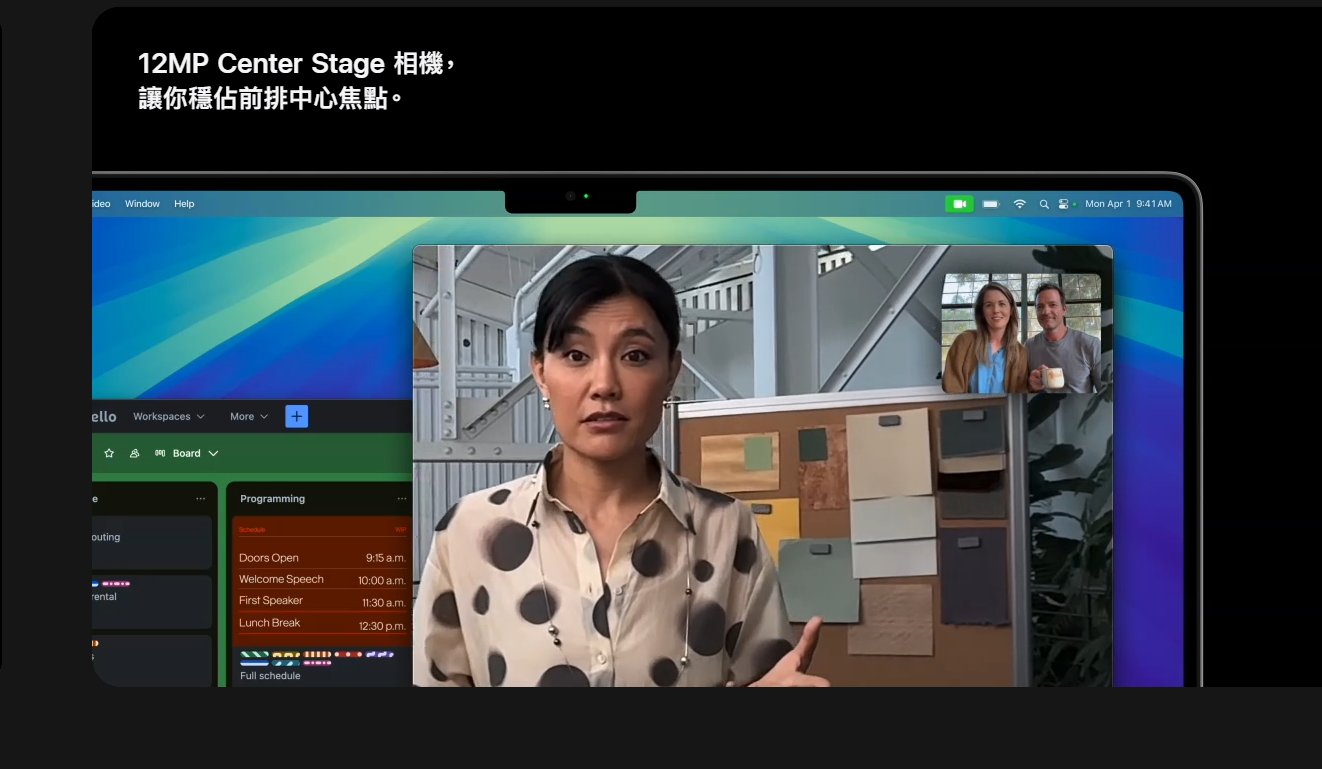1322x769 pixels.
Task: Open the Board view switcher dropdown
Action: pos(187,453)
